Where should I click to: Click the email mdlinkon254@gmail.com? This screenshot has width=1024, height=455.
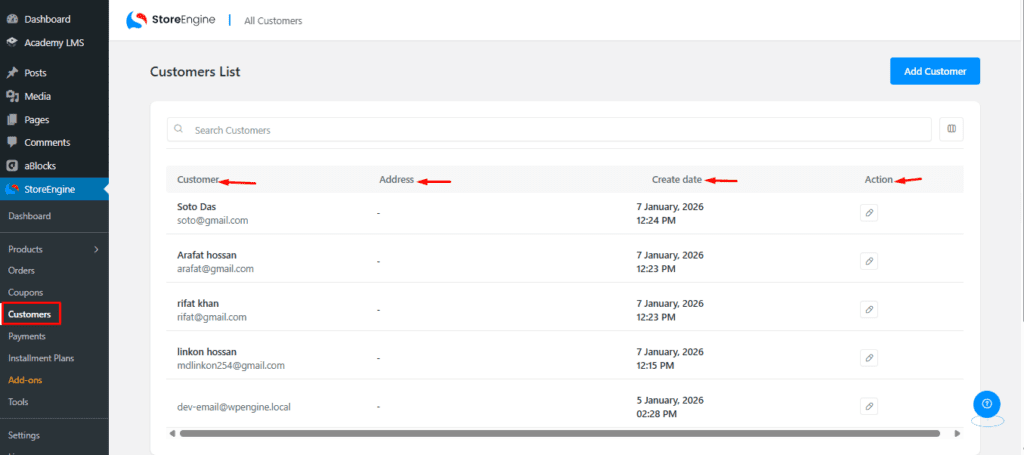tap(231, 366)
